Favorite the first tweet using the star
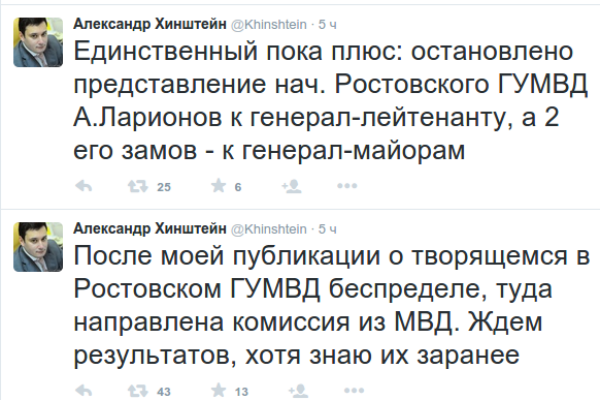The image size is (600, 400). [215, 186]
